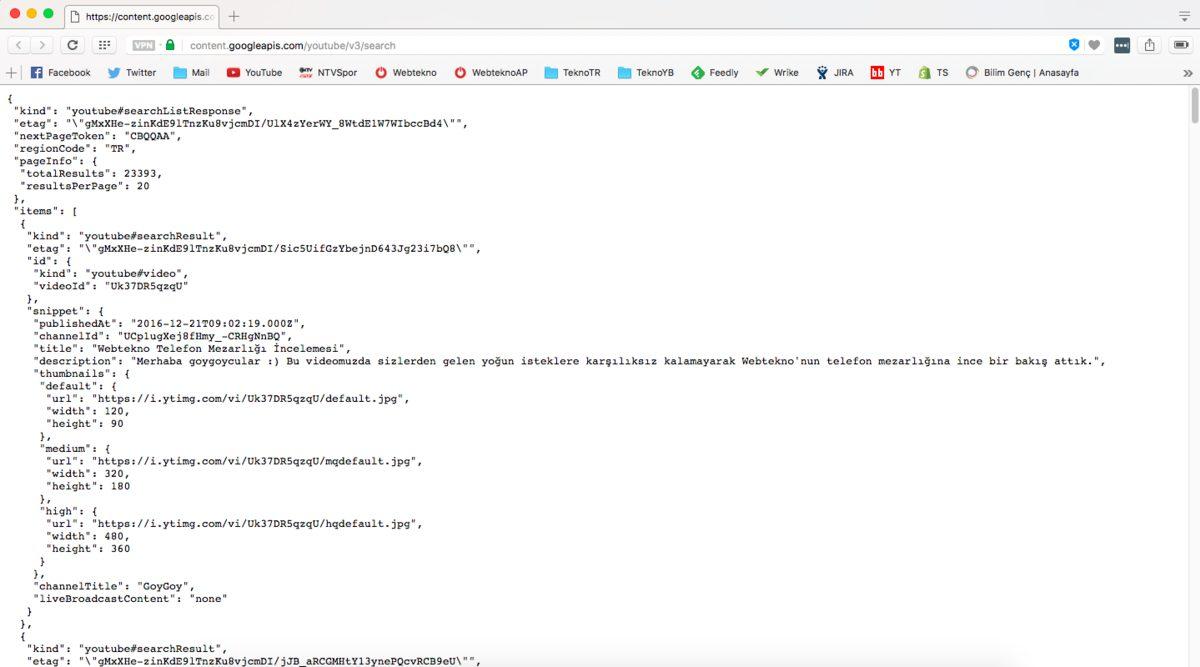This screenshot has width=1200, height=667.
Task: Click the green padlock security icon
Action: [170, 45]
